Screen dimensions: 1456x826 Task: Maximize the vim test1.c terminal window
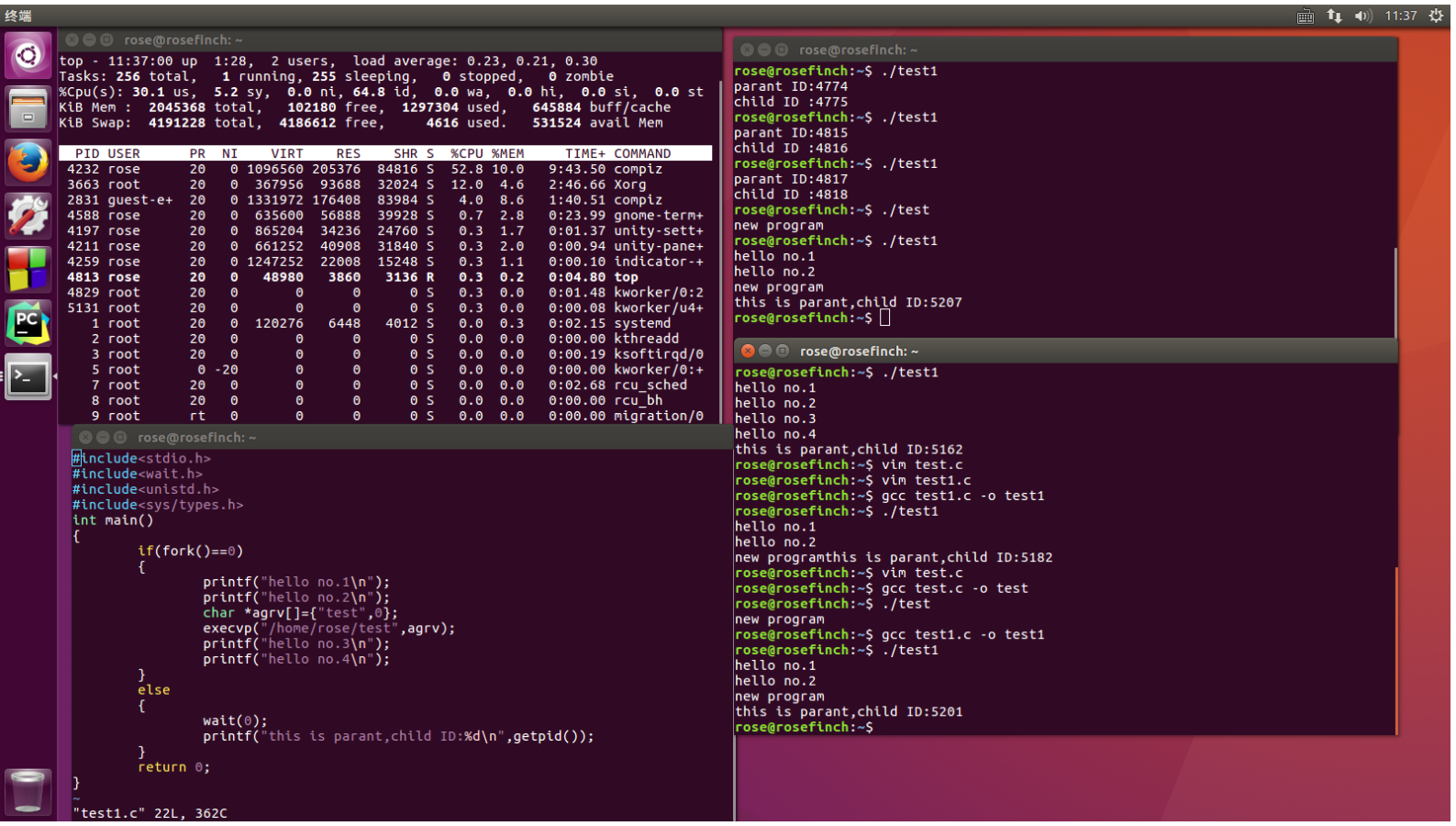pyautogui.click(x=120, y=438)
